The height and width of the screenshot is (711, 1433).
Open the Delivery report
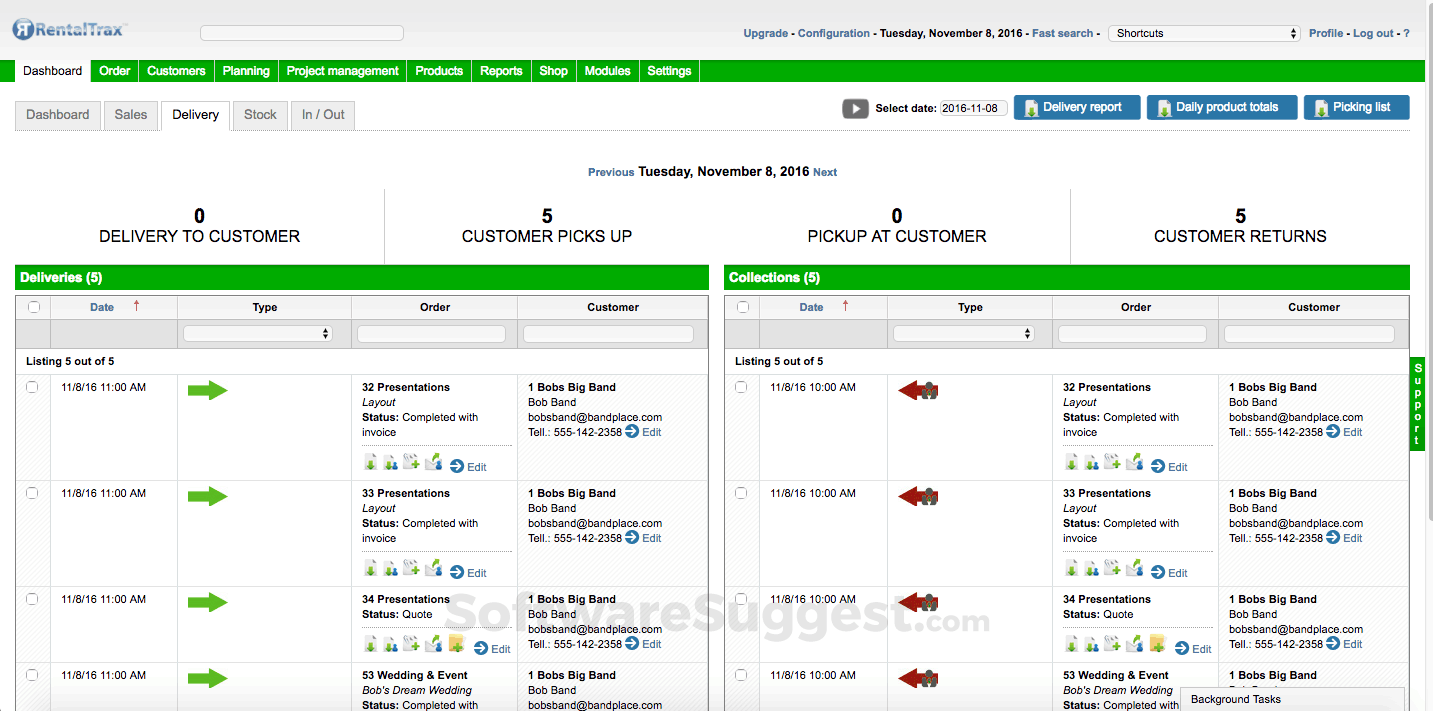click(x=1077, y=107)
